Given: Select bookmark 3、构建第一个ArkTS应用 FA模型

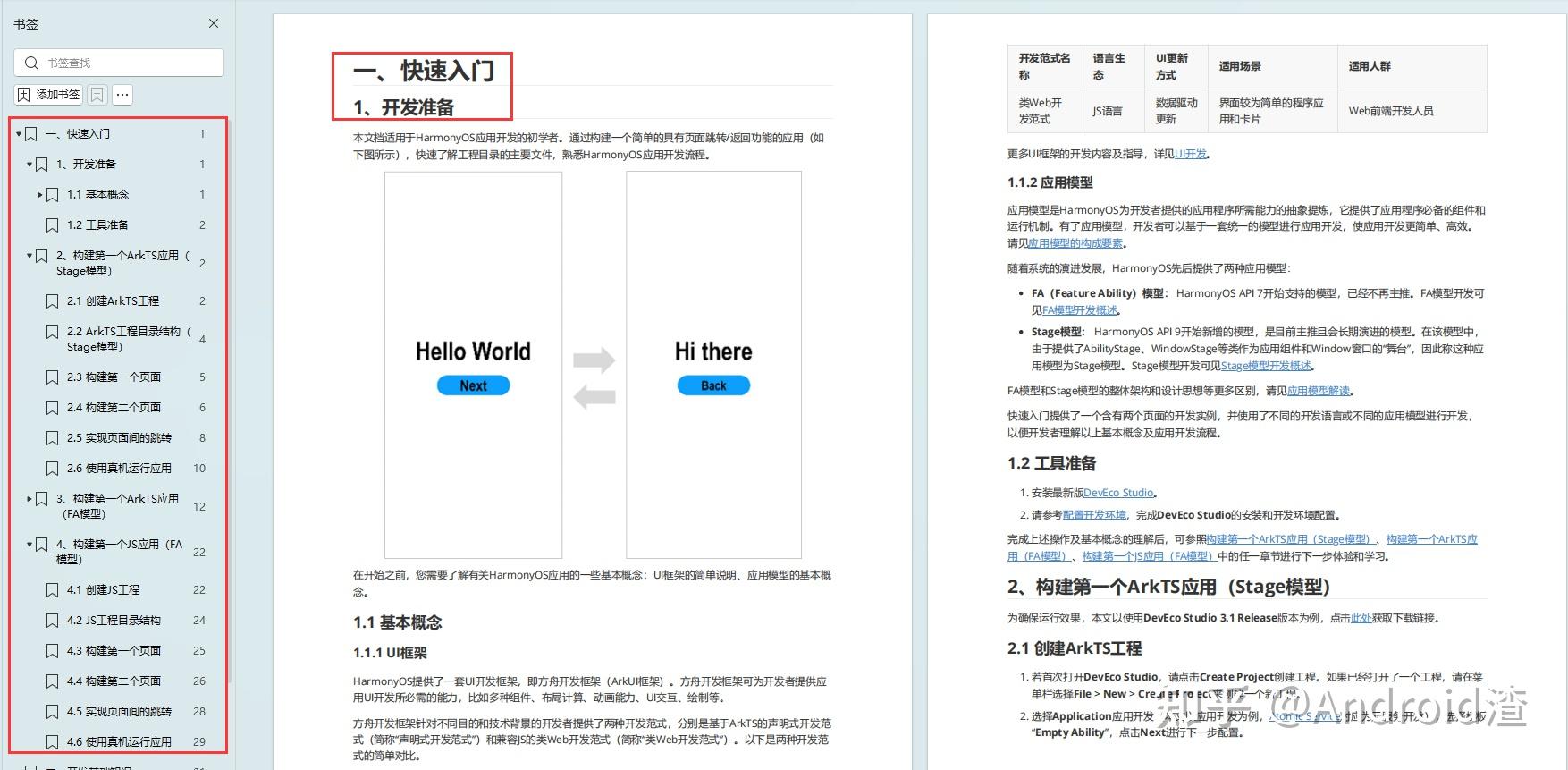Looking at the screenshot, I should click(x=118, y=506).
